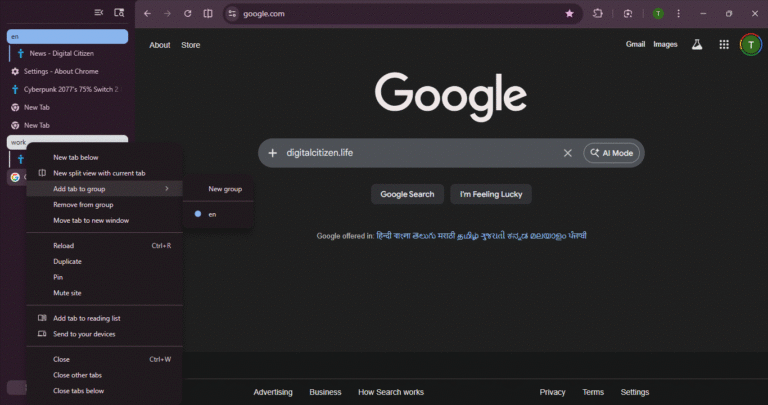Screen dimensions: 768x405
Task: Choose Reload in the context menu
Action: (x=105, y=245)
